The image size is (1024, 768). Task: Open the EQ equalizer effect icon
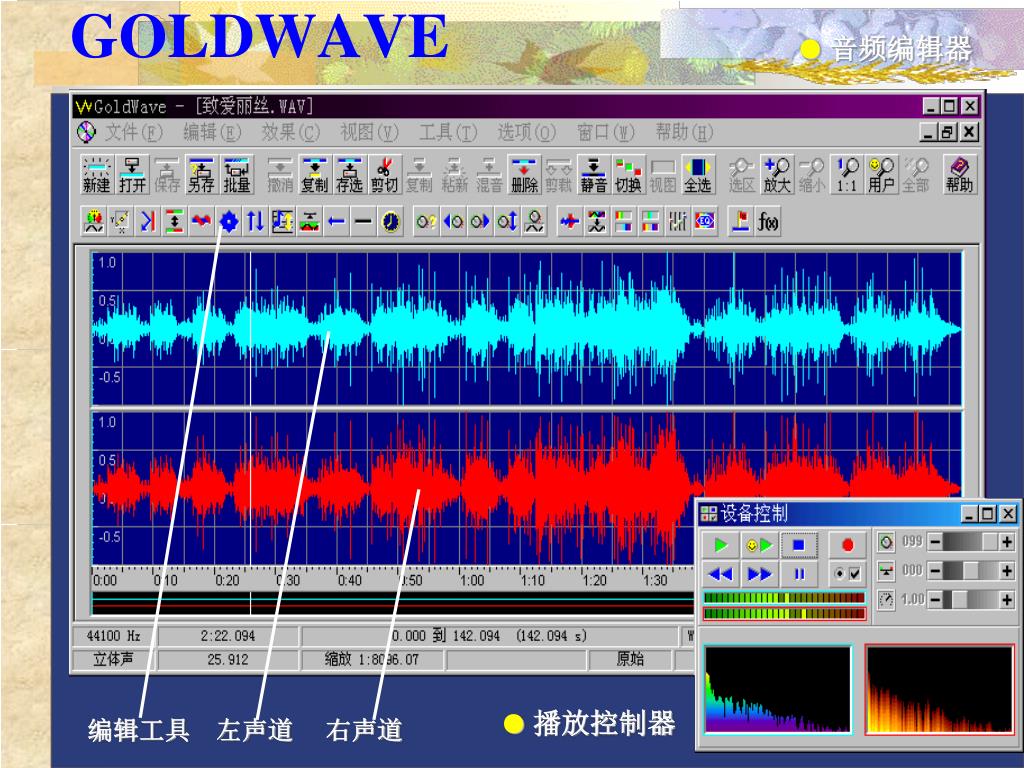click(x=705, y=221)
